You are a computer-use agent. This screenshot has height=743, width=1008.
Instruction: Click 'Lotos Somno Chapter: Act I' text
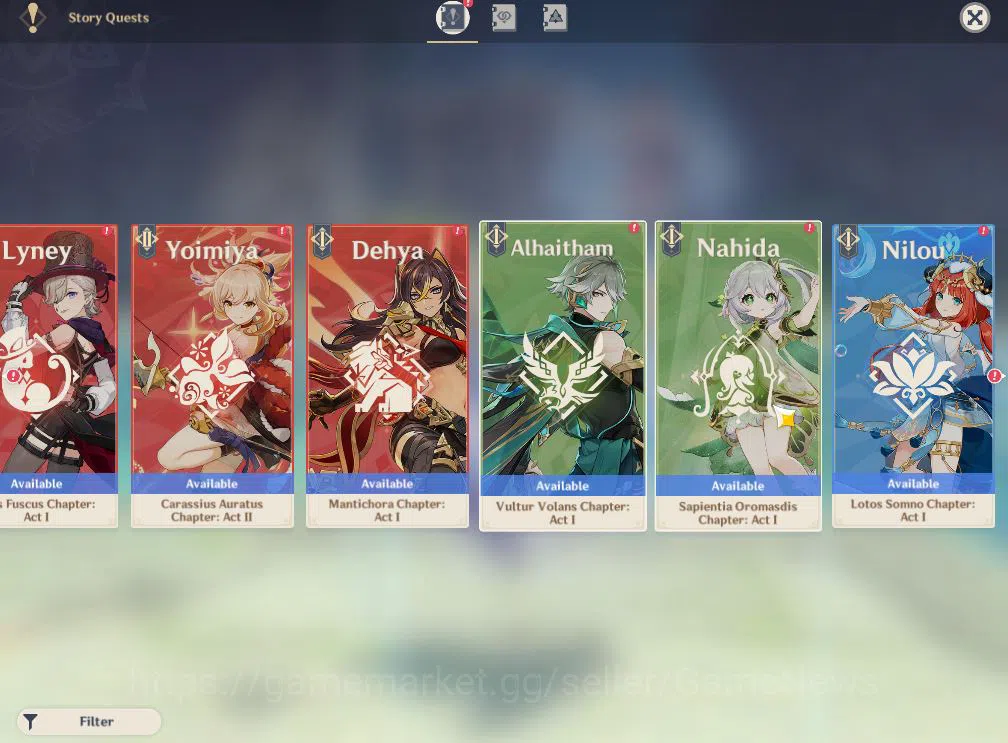(x=913, y=510)
